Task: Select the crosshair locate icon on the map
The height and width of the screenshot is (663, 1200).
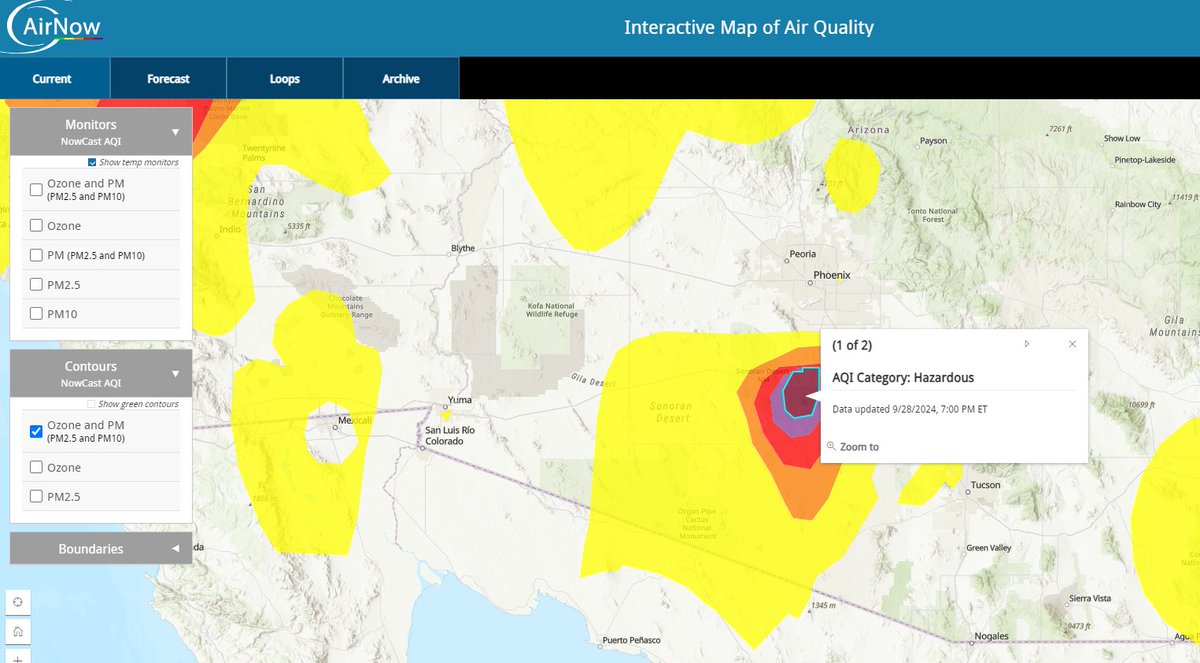Action: [18, 601]
